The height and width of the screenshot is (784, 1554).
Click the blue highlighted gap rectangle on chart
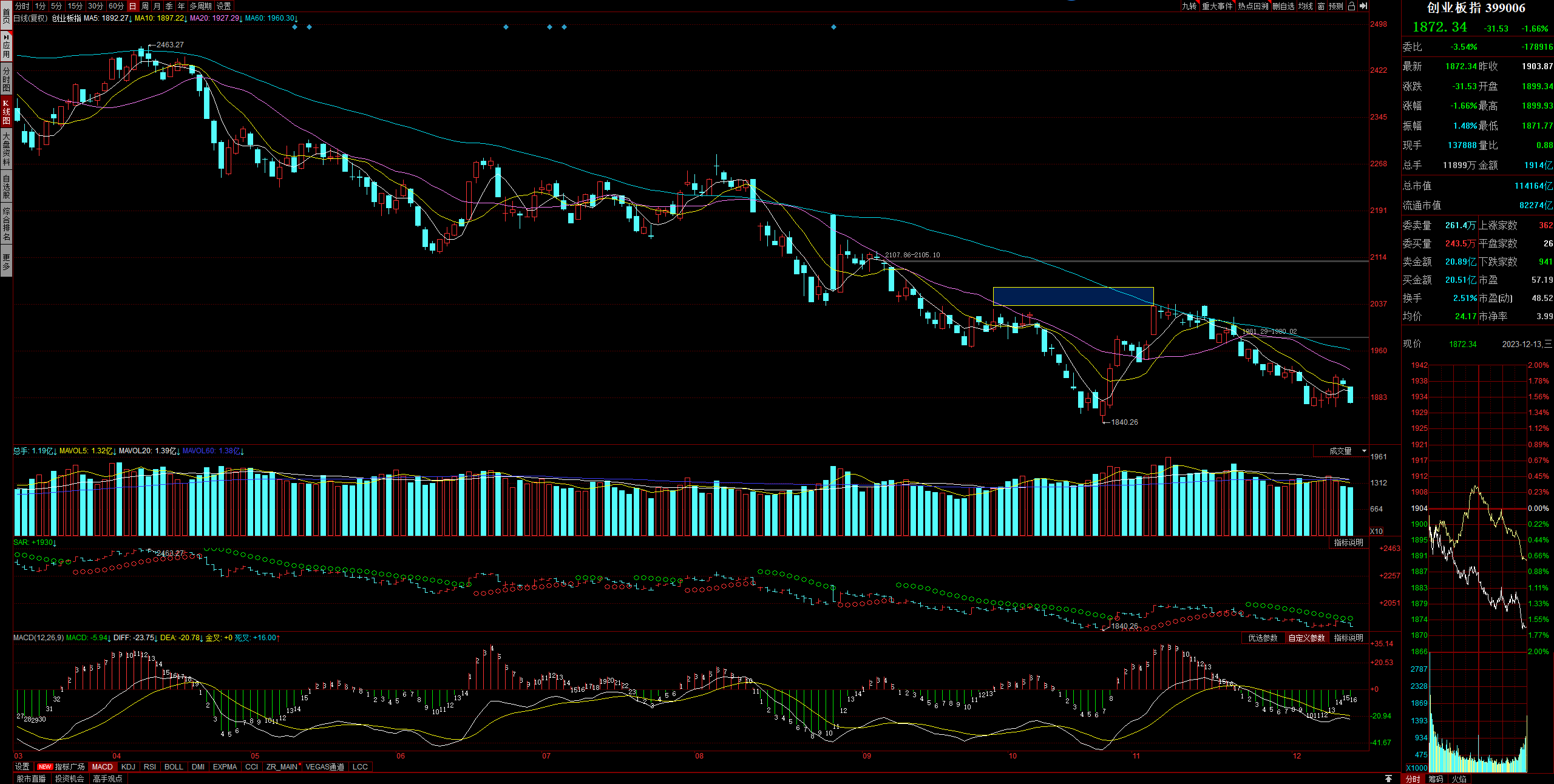pyautogui.click(x=1073, y=296)
